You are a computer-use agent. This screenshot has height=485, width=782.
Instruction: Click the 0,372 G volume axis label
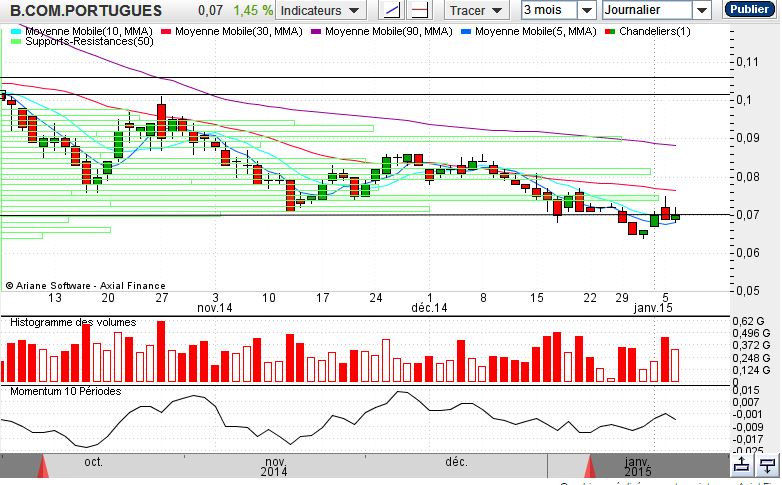pos(751,345)
